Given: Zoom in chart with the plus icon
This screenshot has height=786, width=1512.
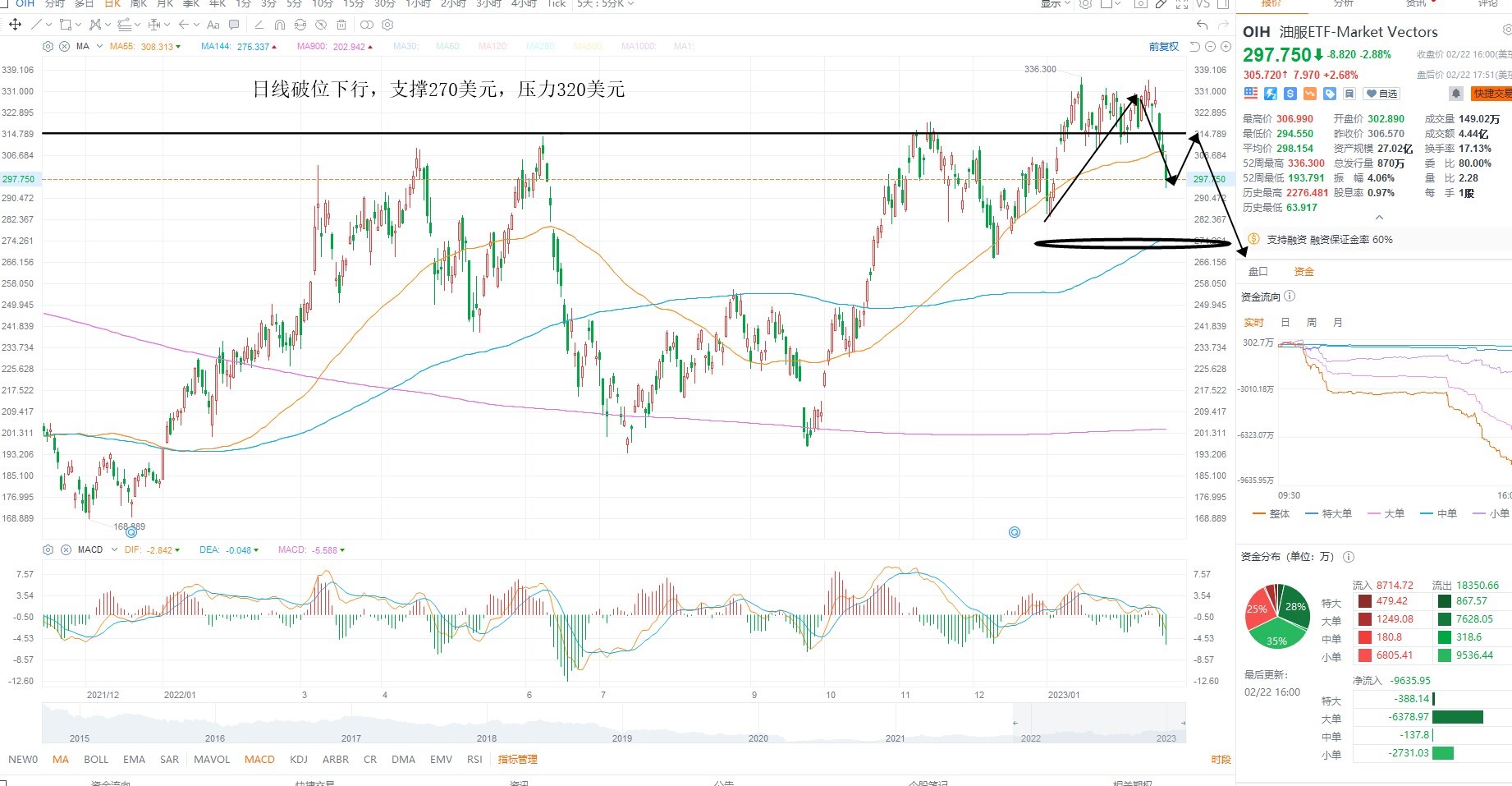Looking at the screenshot, I should (x=1226, y=46).
